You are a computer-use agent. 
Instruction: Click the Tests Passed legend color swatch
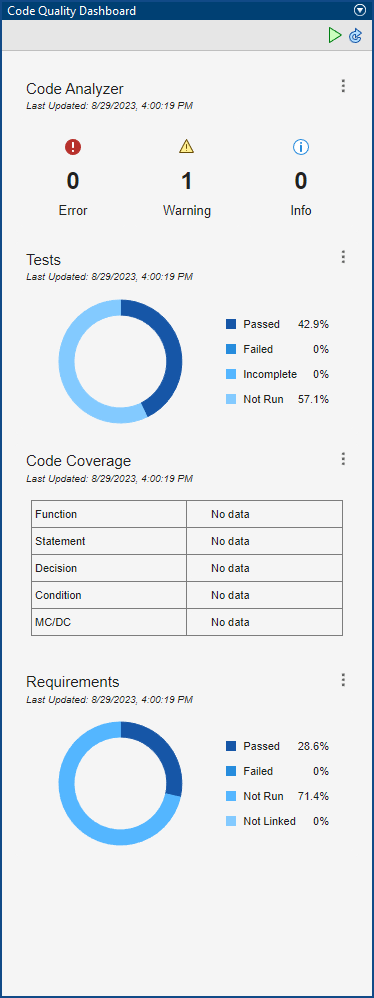231,325
